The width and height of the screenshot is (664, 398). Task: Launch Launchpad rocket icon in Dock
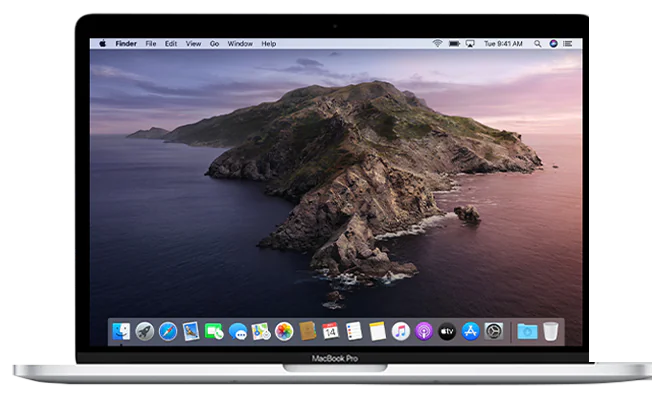click(x=145, y=332)
